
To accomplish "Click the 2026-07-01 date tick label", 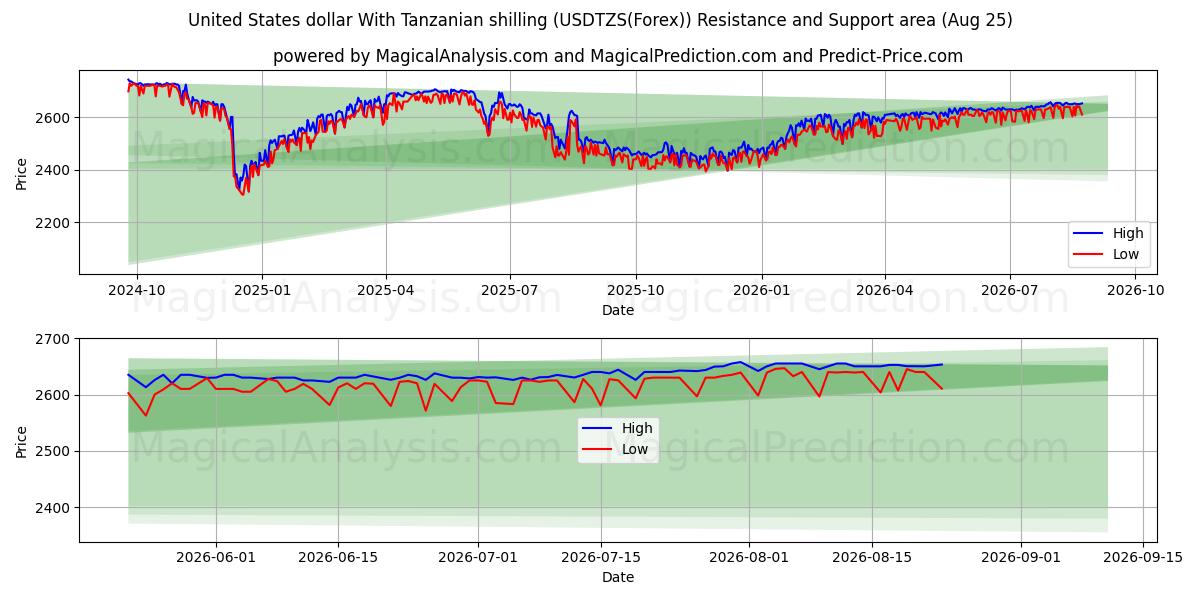I will tap(477, 558).
